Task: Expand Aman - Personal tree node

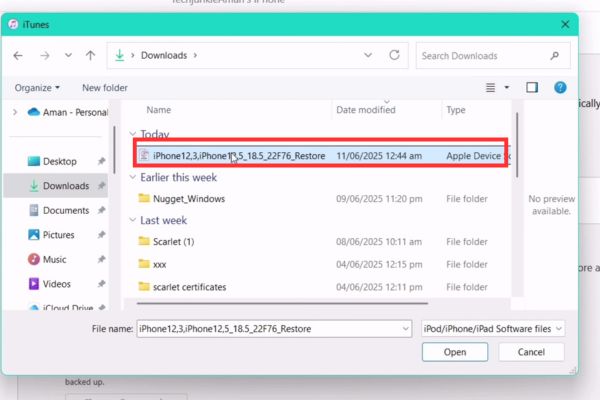Action: (x=15, y=112)
